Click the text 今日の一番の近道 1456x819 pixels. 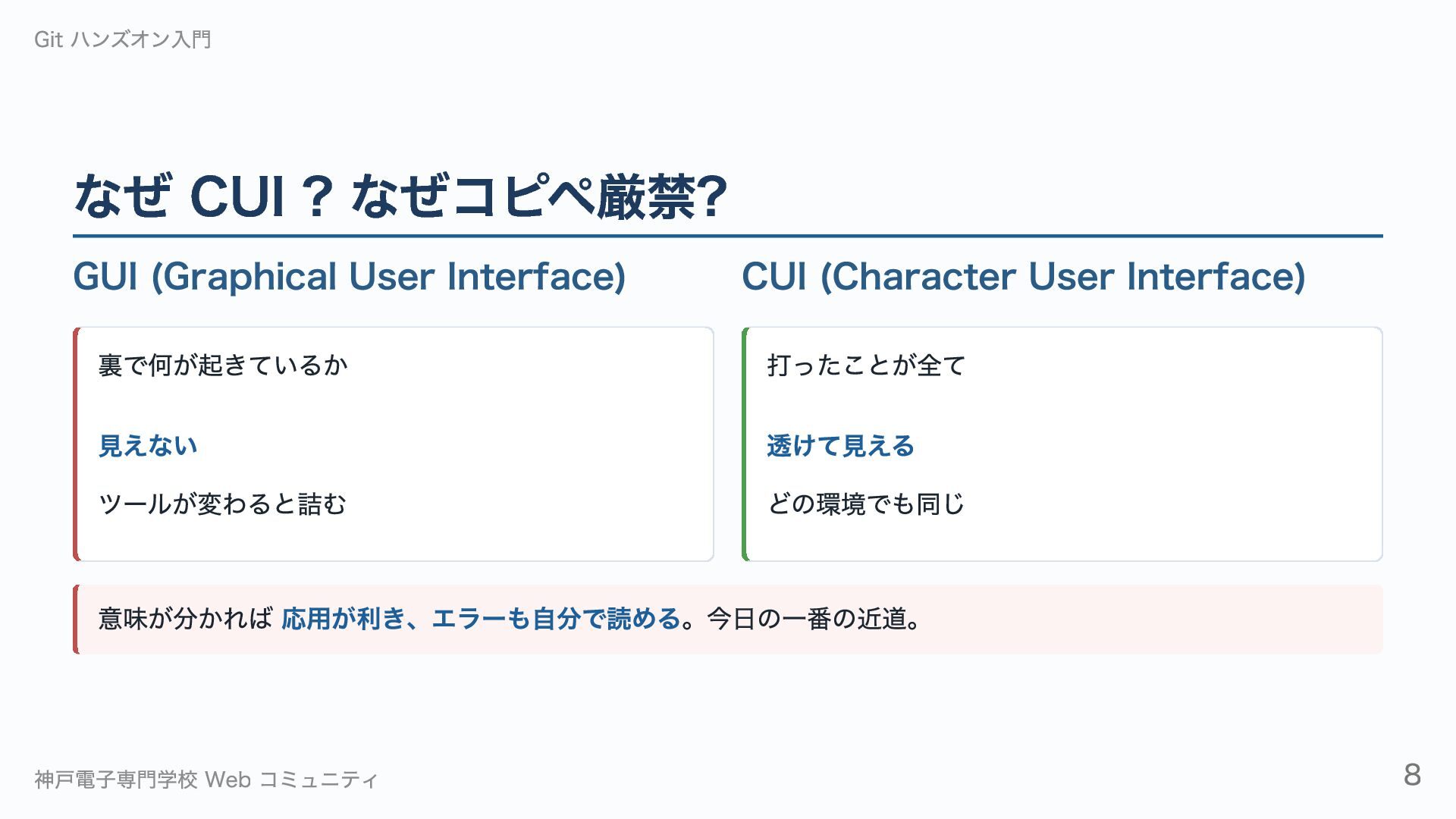807,620
